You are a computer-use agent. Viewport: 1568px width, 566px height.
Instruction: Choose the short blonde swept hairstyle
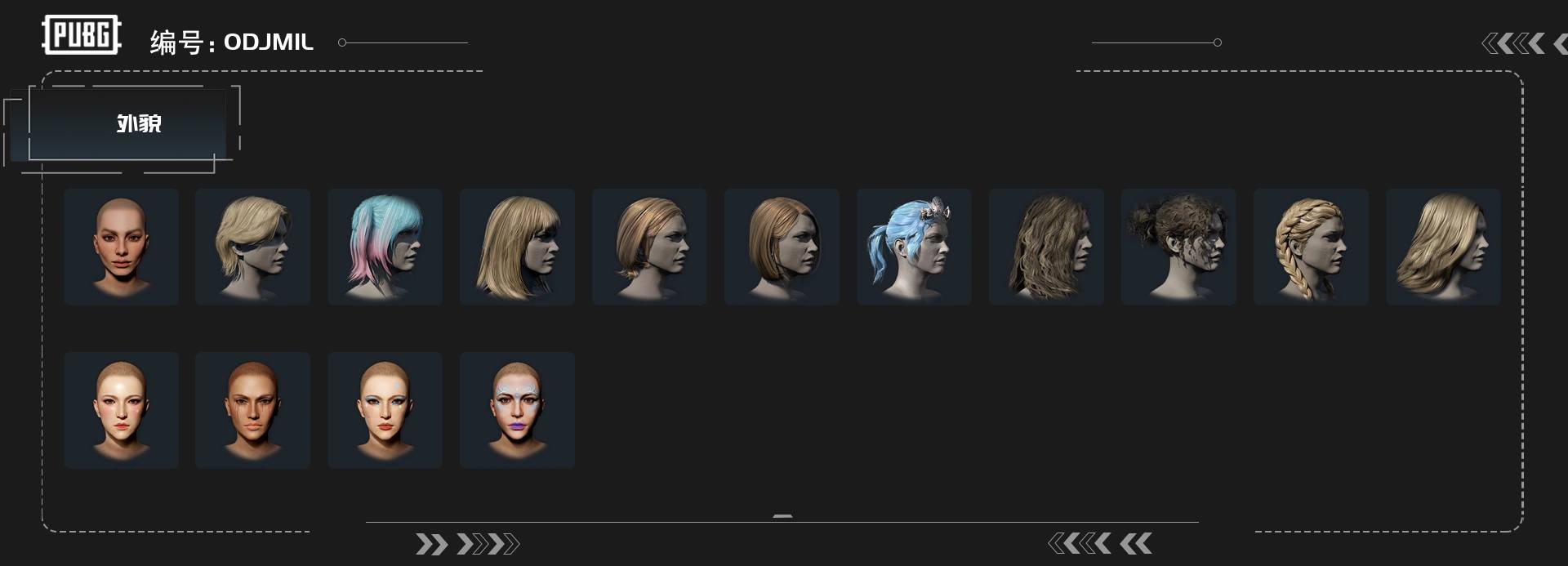pos(253,247)
